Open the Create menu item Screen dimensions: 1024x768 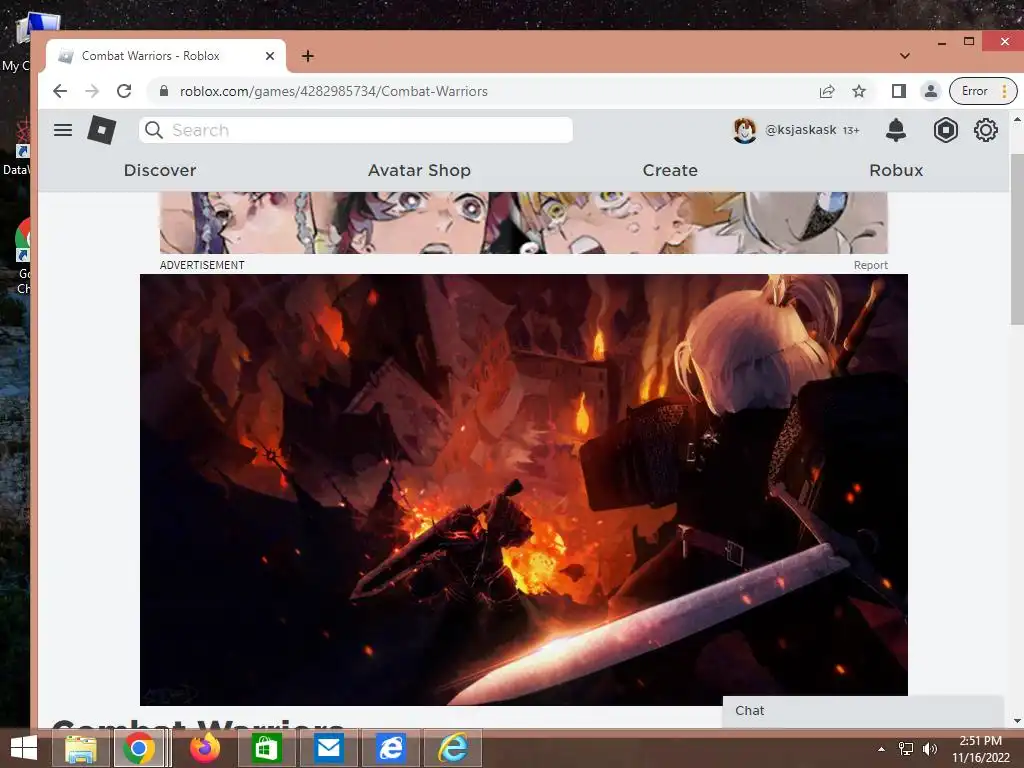670,170
